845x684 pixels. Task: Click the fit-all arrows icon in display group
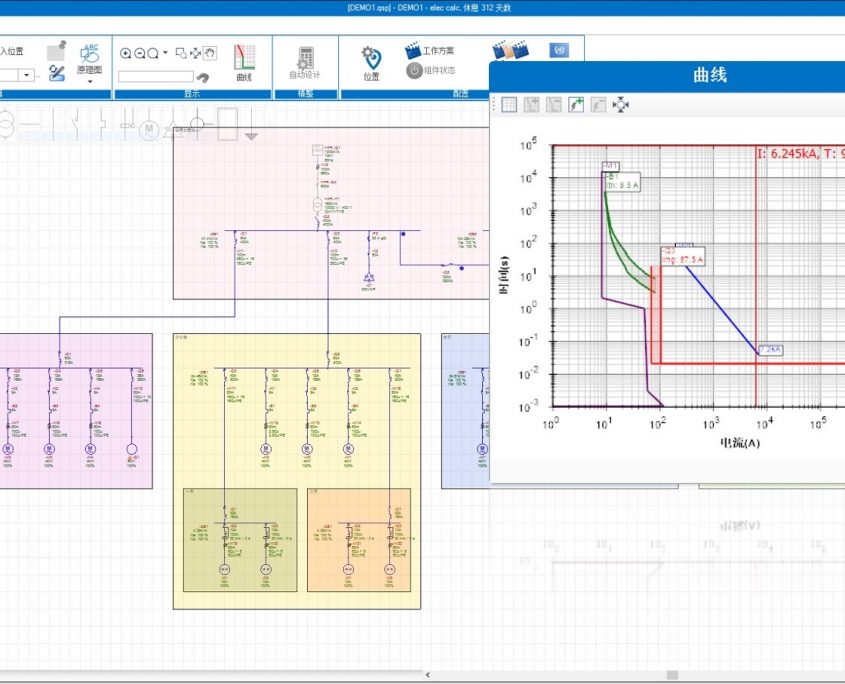(x=196, y=53)
